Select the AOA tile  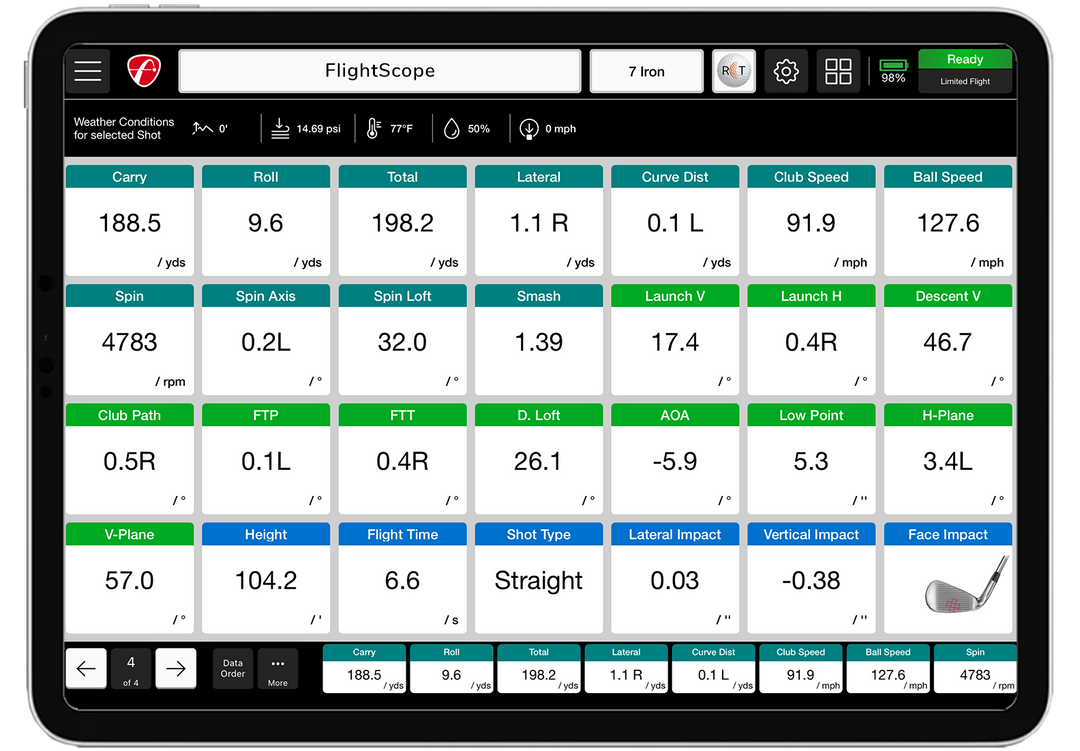(675, 459)
